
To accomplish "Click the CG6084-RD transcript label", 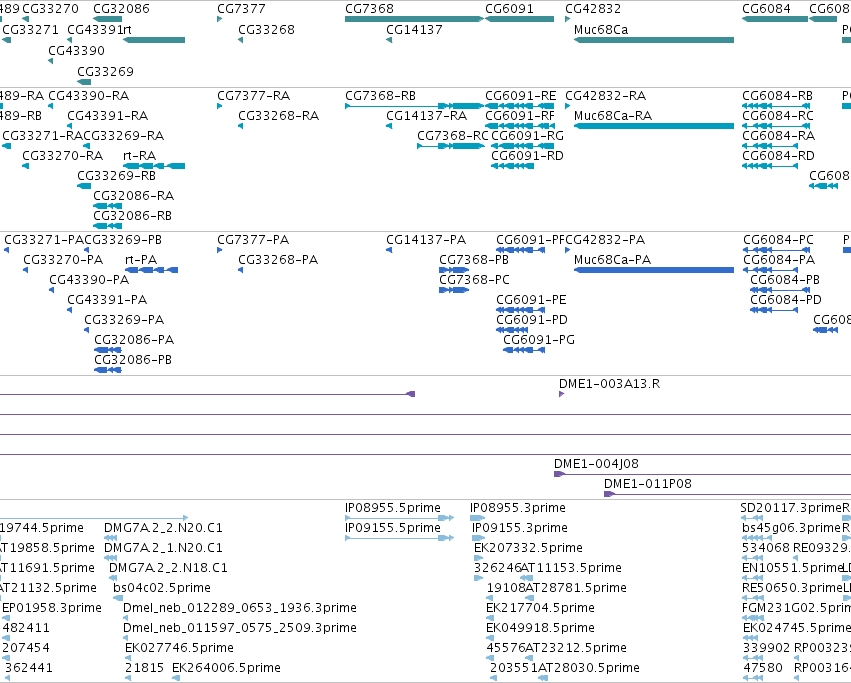I will coord(778,156).
